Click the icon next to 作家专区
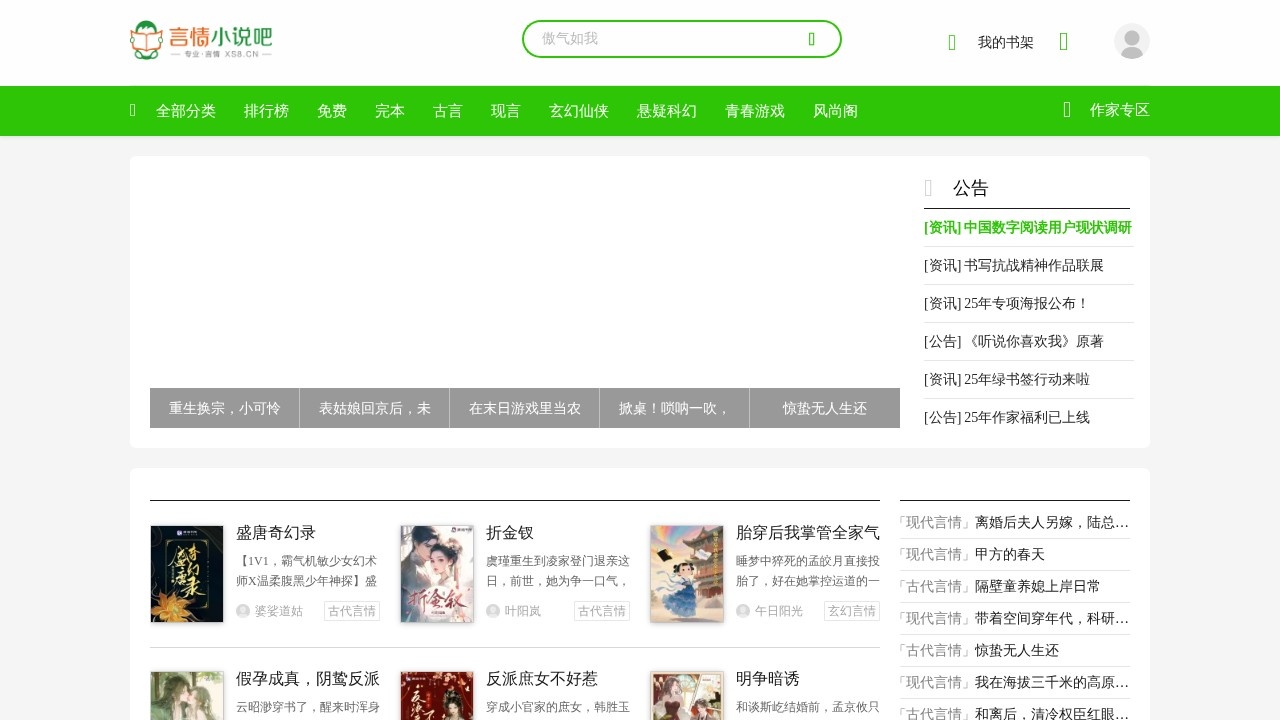The image size is (1280, 720). tap(1067, 110)
